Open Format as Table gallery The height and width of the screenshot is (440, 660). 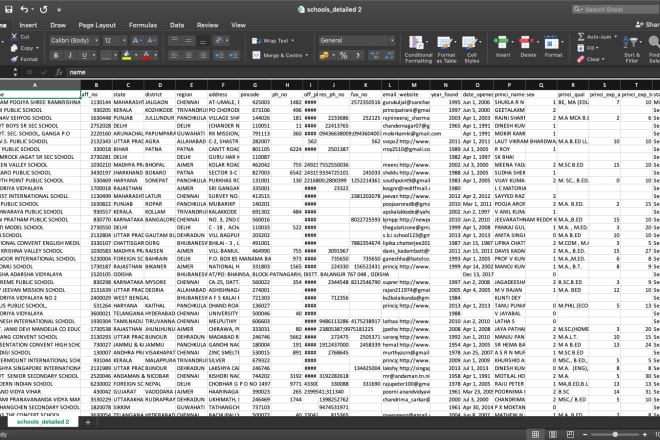coord(446,49)
